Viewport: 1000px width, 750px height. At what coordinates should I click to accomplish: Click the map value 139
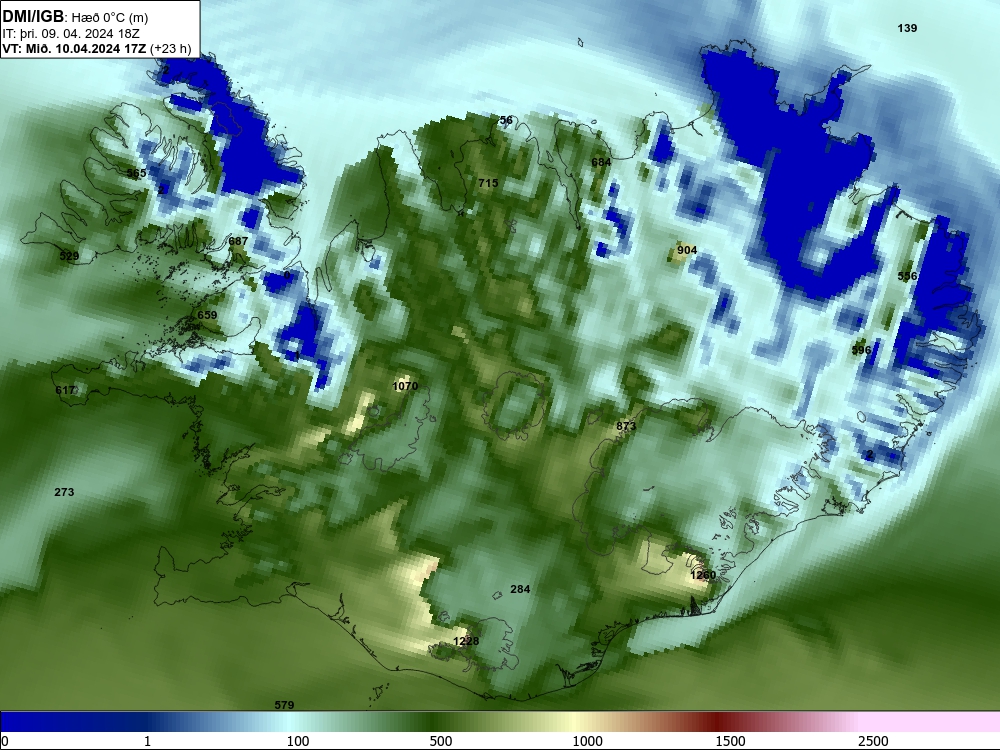click(x=907, y=28)
